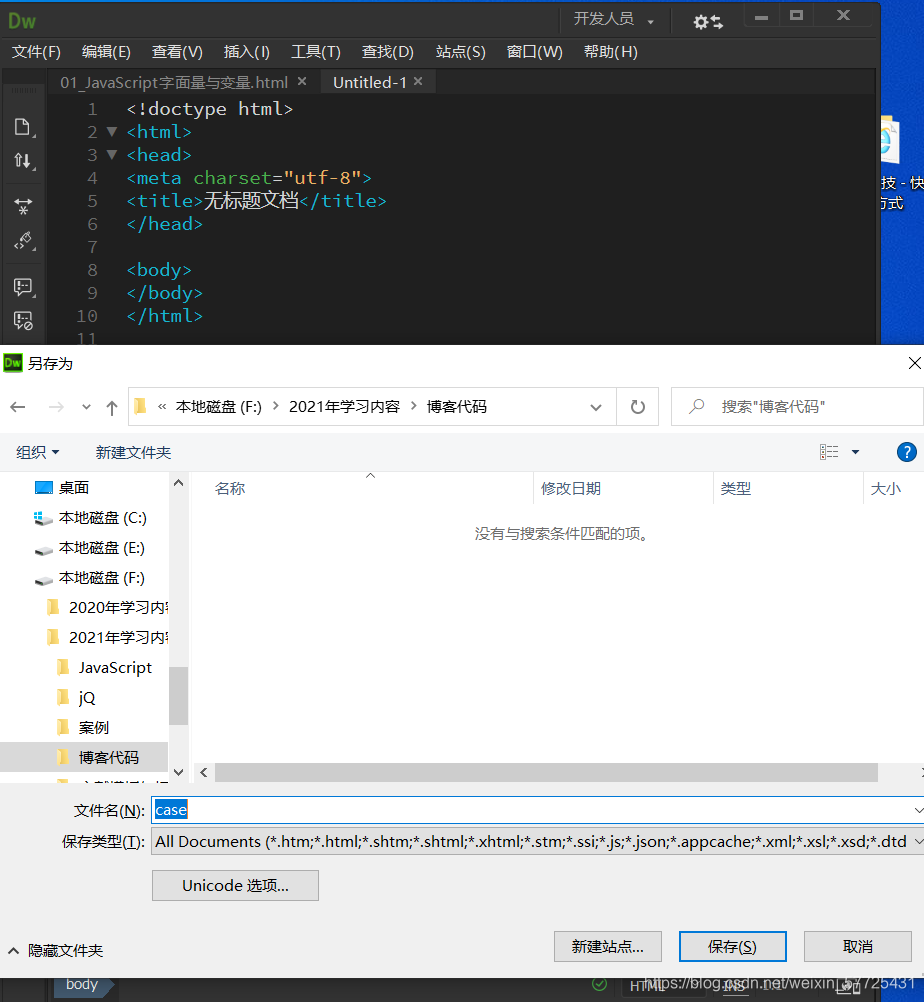Collapse 隐藏文件夹 folder pane
The width and height of the screenshot is (924, 1002).
tap(56, 951)
